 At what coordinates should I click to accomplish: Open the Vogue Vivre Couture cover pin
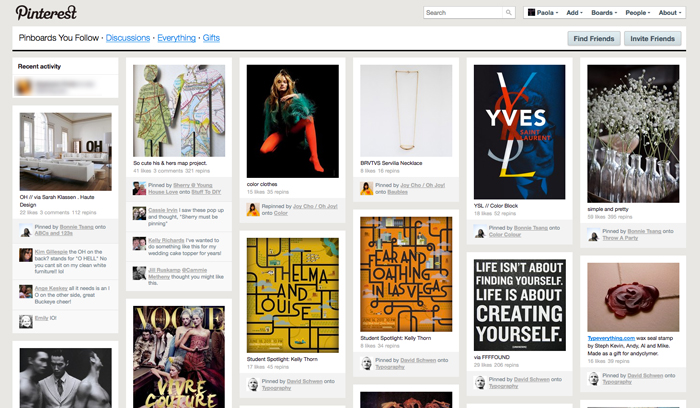[x=179, y=357]
